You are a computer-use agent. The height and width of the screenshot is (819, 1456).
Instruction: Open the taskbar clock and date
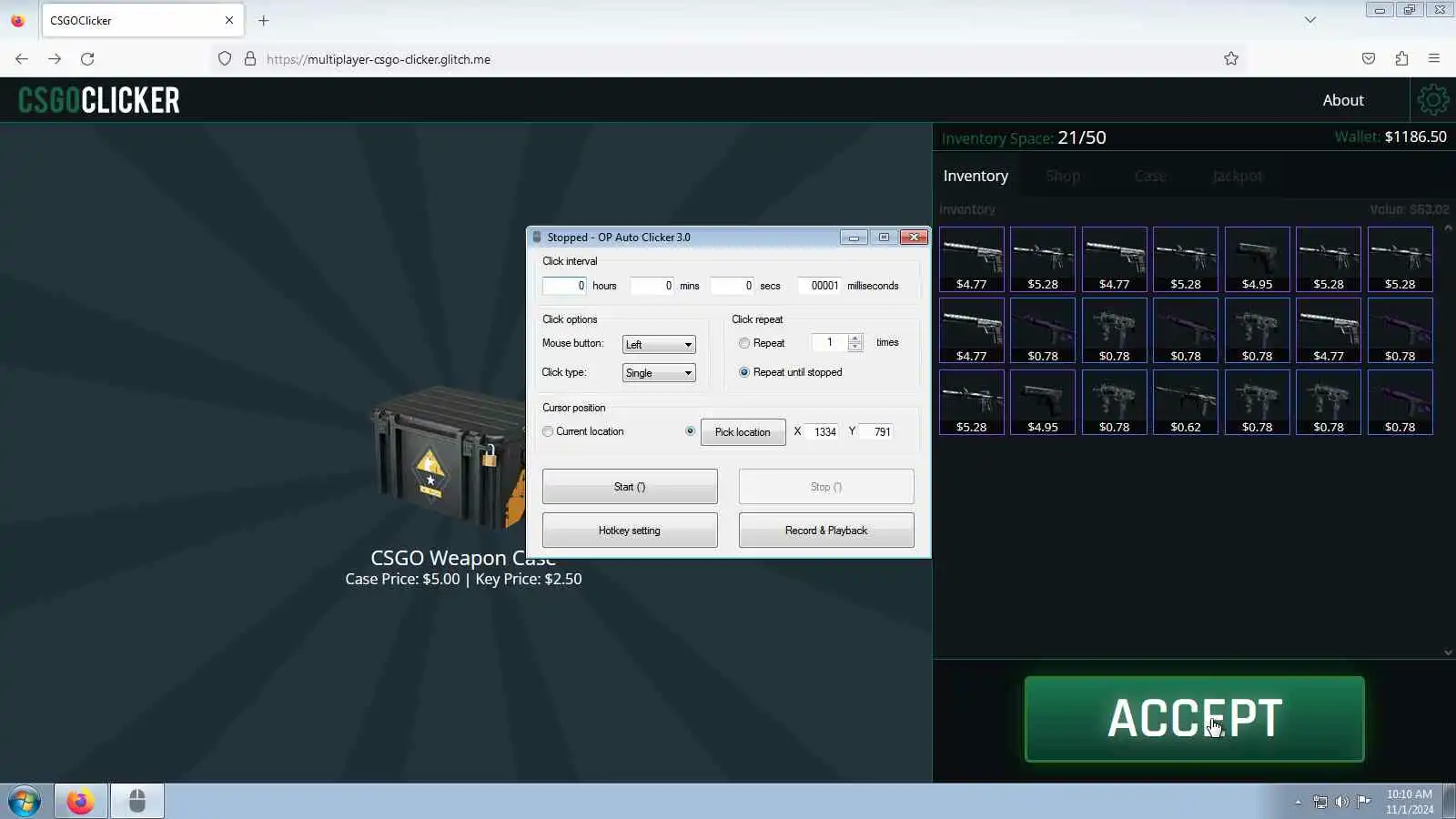click(1410, 802)
